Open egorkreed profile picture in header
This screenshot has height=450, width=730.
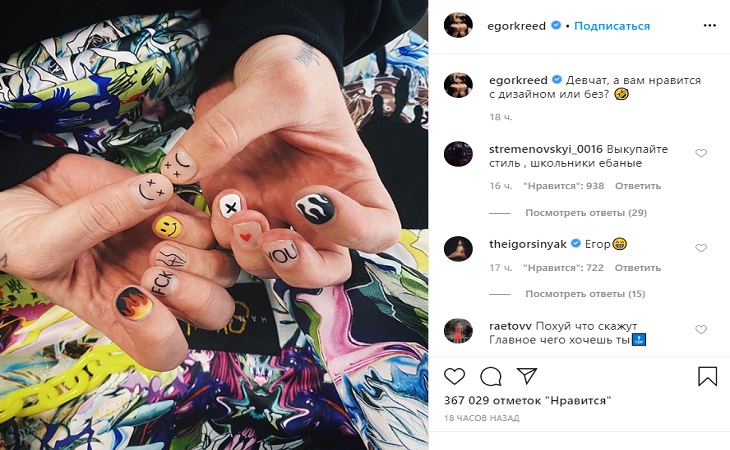tap(458, 25)
